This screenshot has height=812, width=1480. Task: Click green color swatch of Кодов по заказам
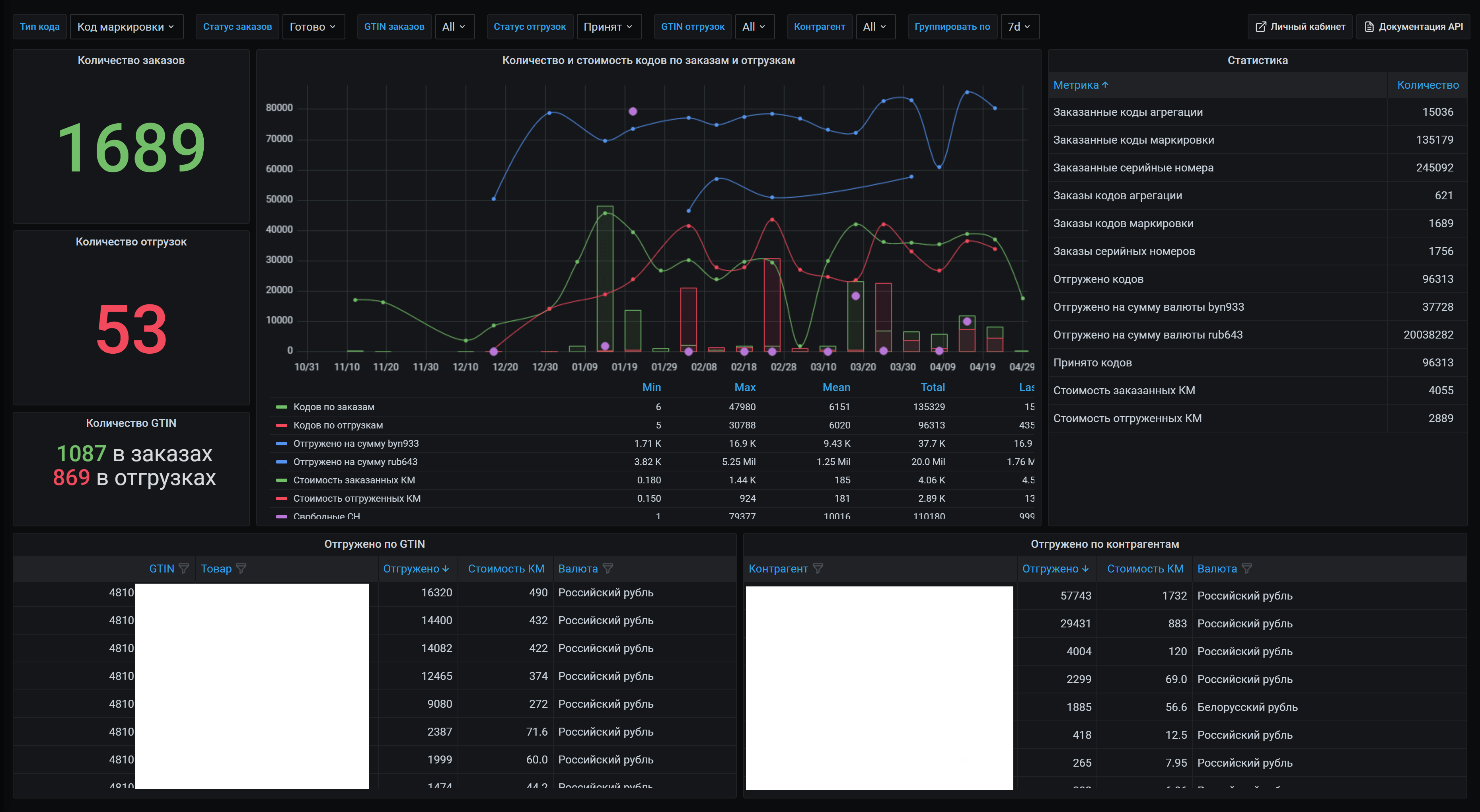coord(282,407)
